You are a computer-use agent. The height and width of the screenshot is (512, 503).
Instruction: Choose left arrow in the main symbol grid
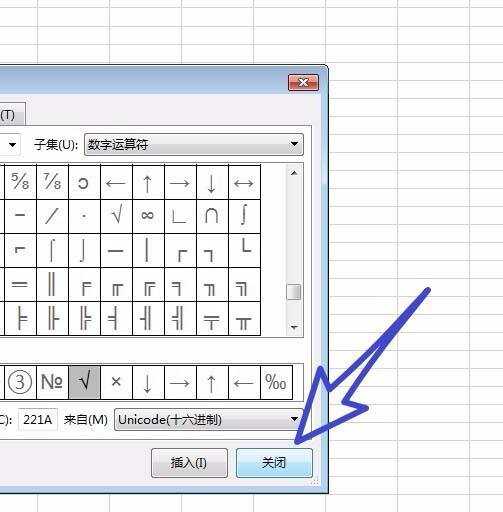click(117, 182)
